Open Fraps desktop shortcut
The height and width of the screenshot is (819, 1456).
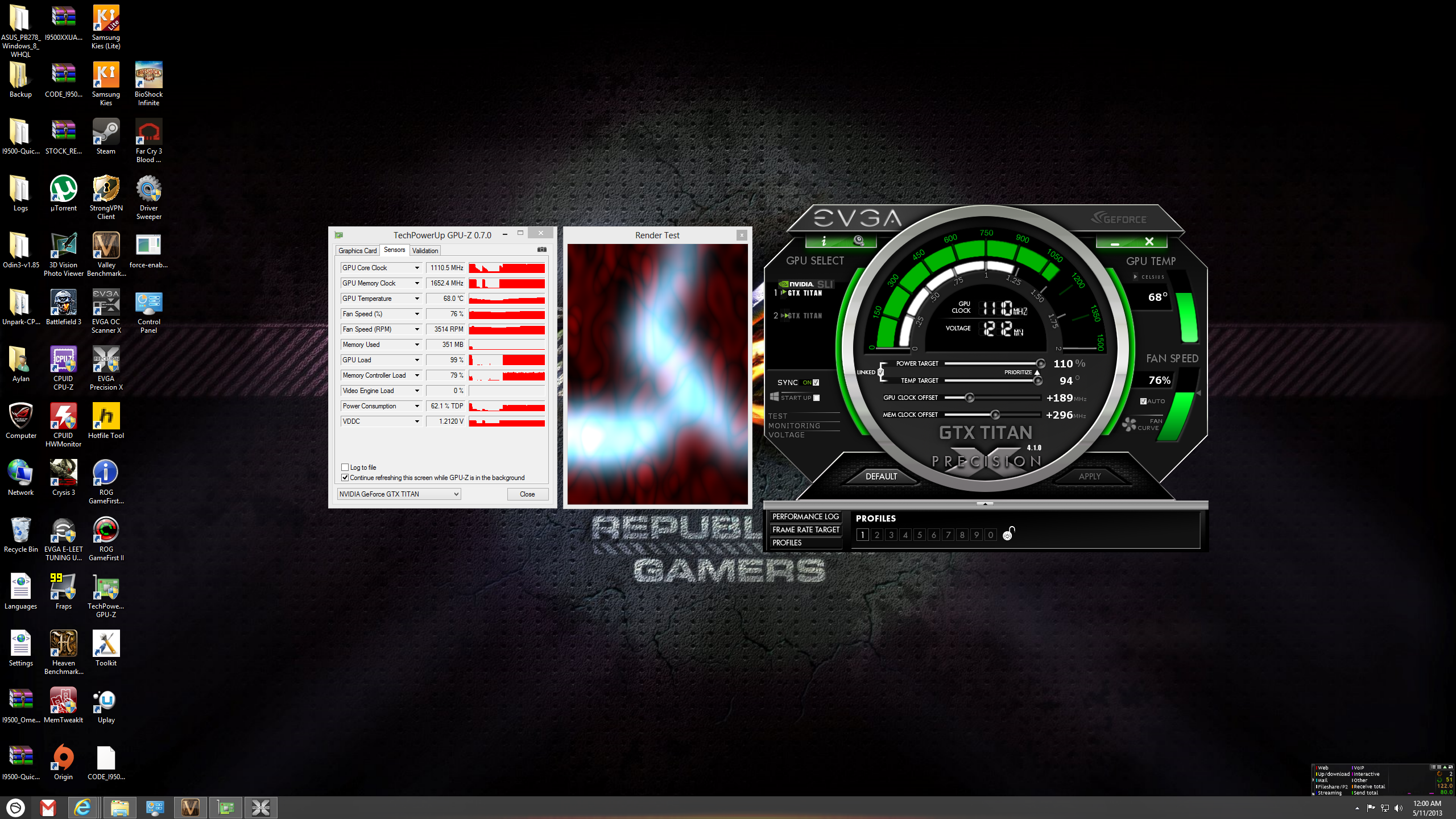[63, 592]
